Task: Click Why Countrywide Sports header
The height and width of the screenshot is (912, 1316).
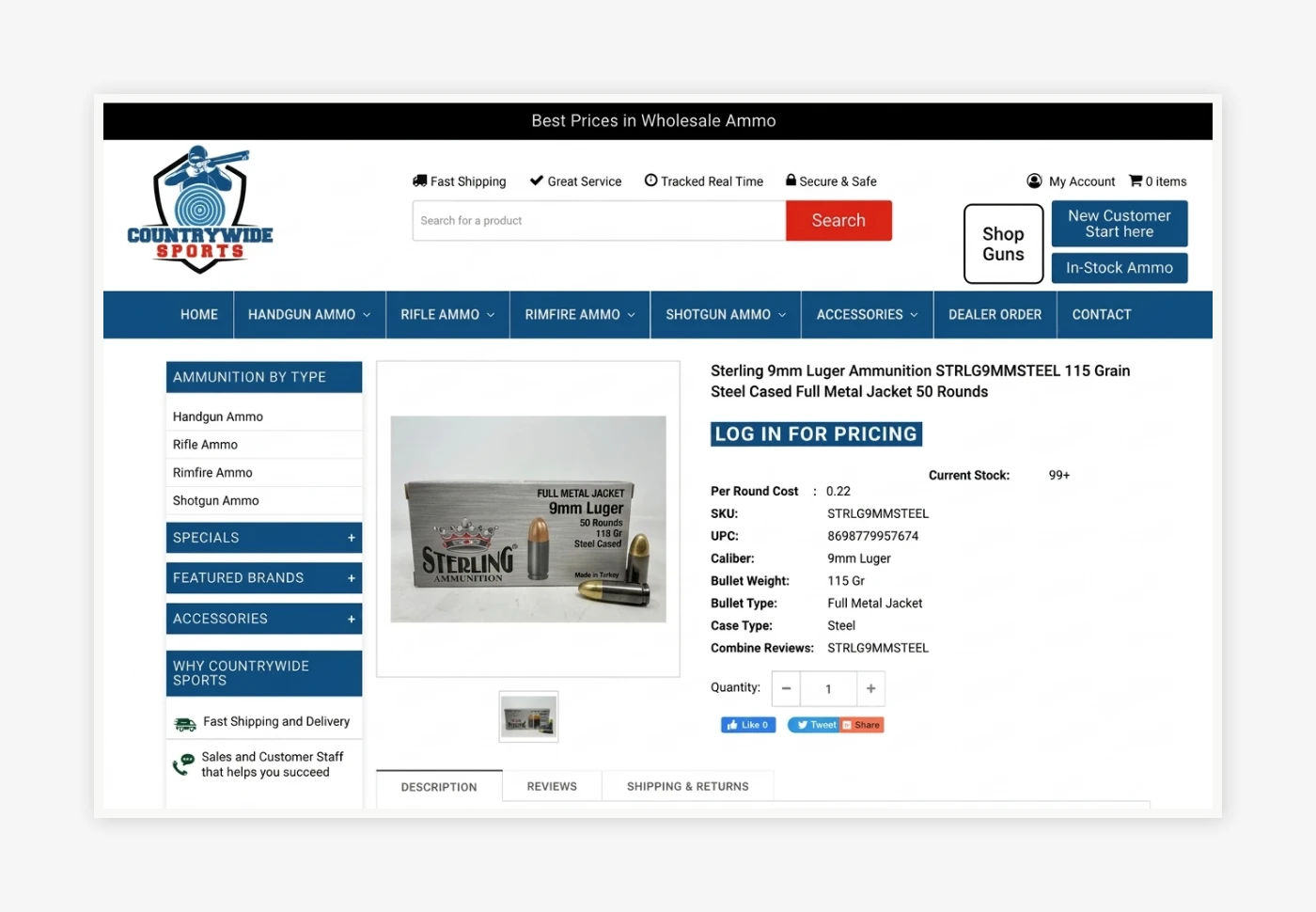Action: click(x=264, y=673)
